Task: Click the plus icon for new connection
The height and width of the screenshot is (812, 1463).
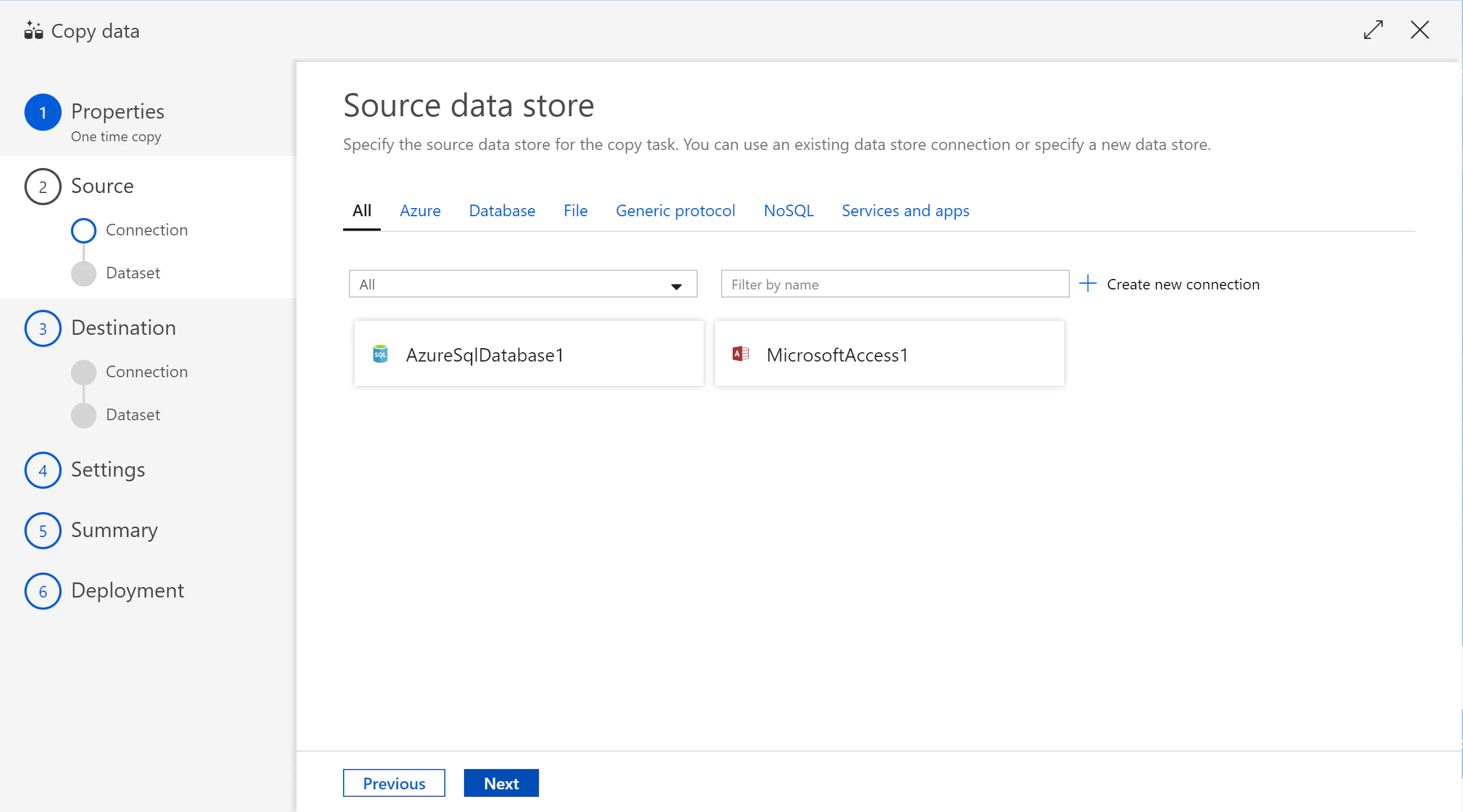Action: tap(1087, 284)
